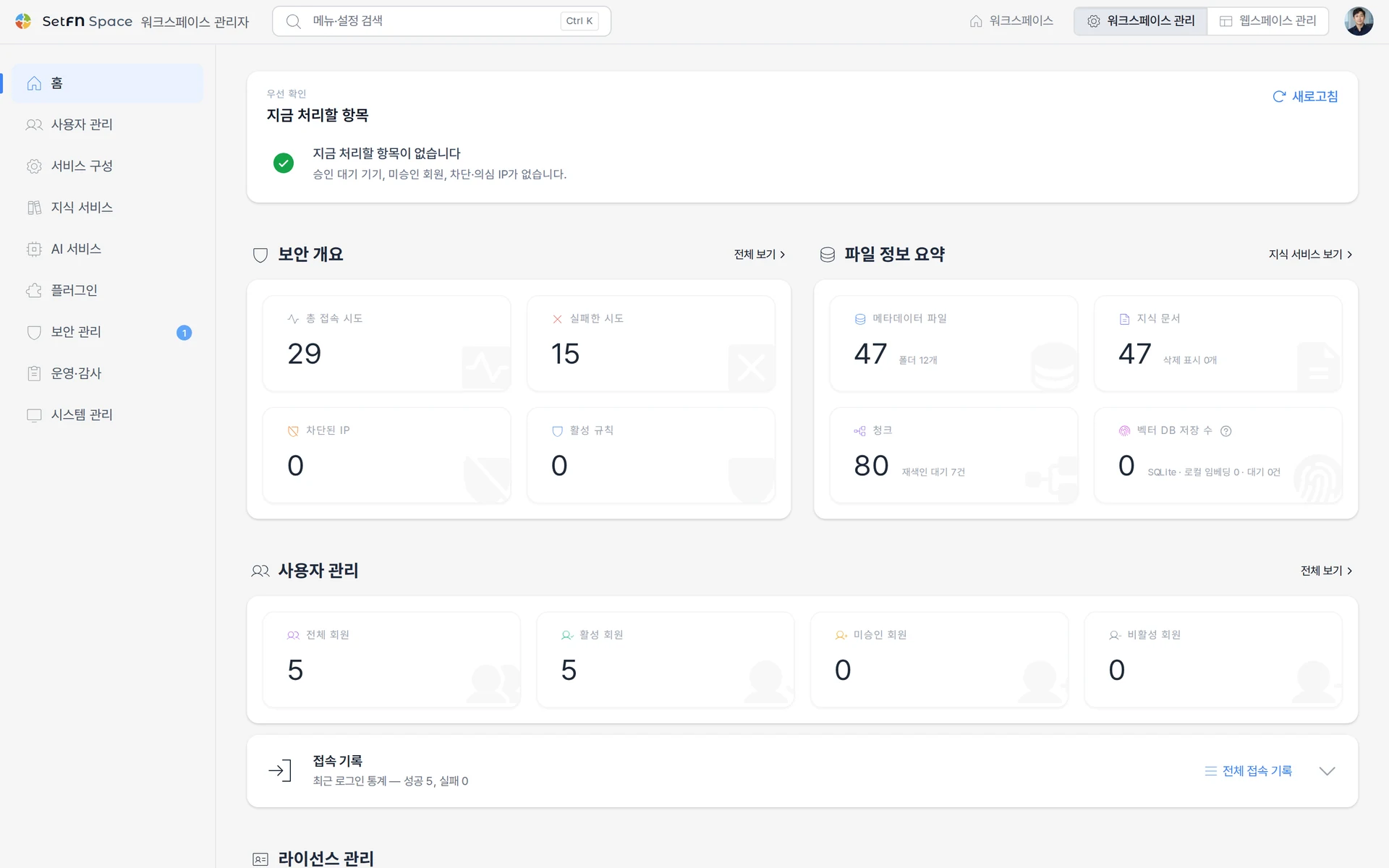The image size is (1389, 868).
Task: Click the shield icon next to 보안 개요
Action: pos(260,255)
